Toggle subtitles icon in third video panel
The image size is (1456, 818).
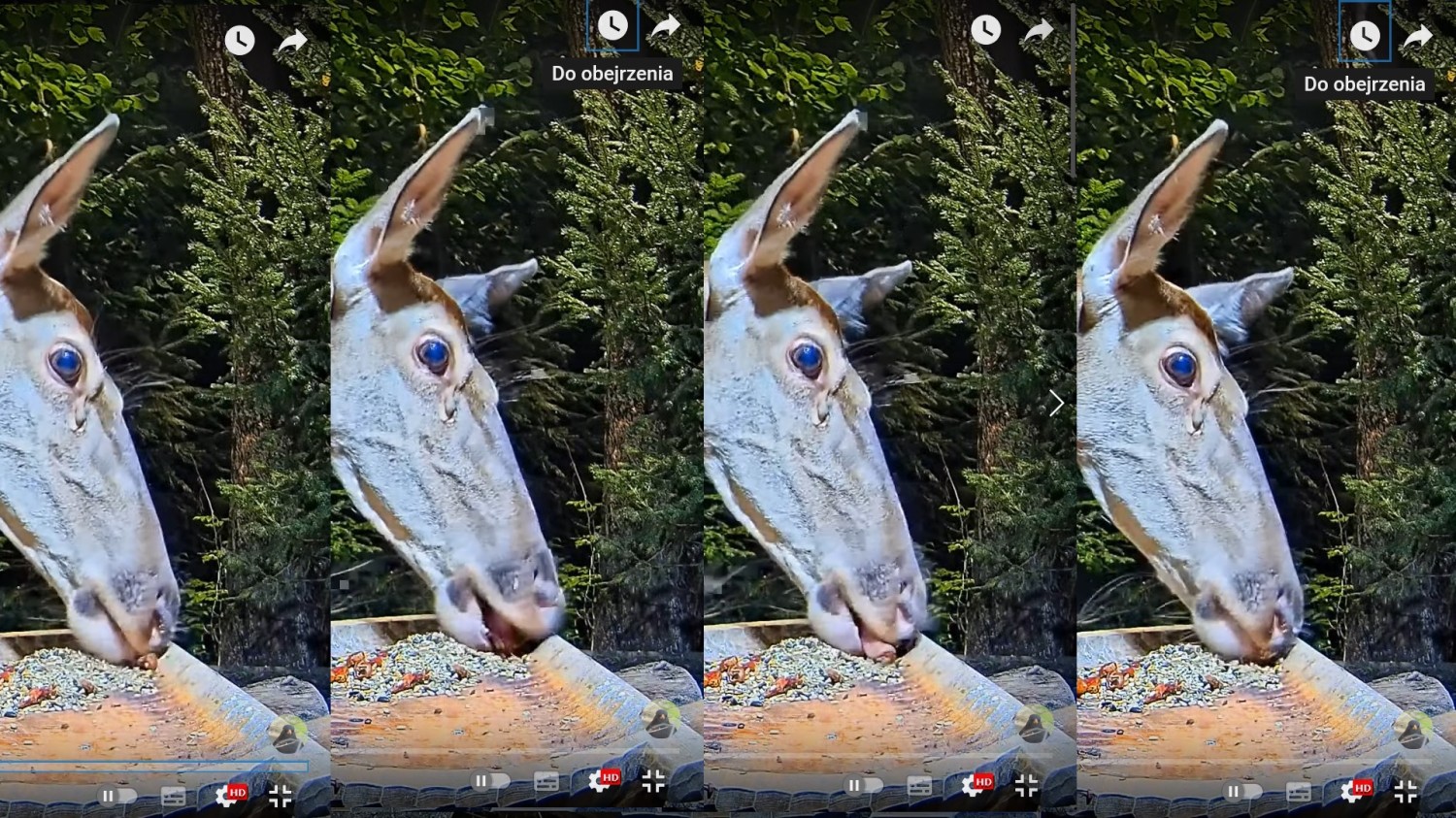click(x=919, y=786)
